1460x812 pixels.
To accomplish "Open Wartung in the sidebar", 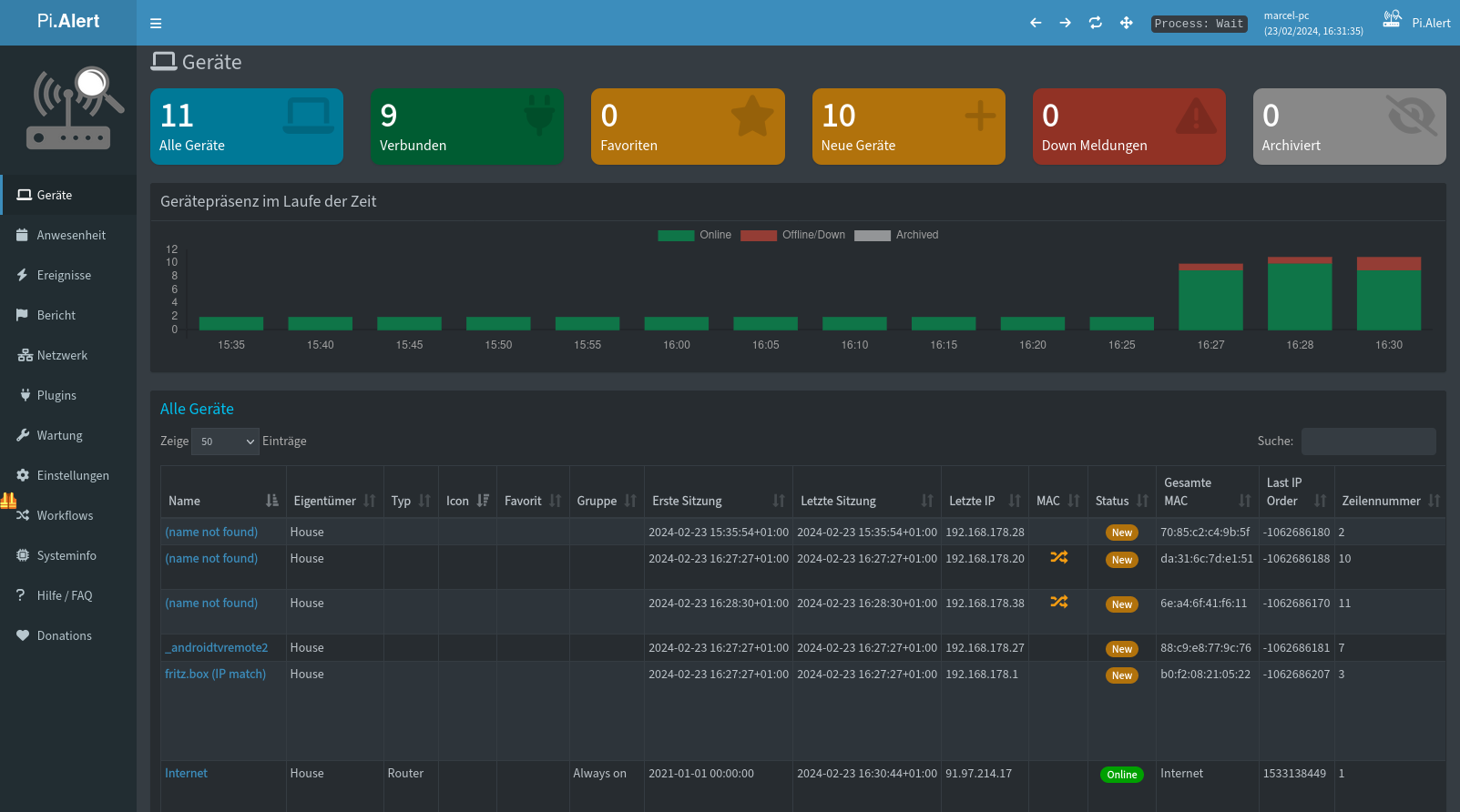I will pyautogui.click(x=68, y=435).
